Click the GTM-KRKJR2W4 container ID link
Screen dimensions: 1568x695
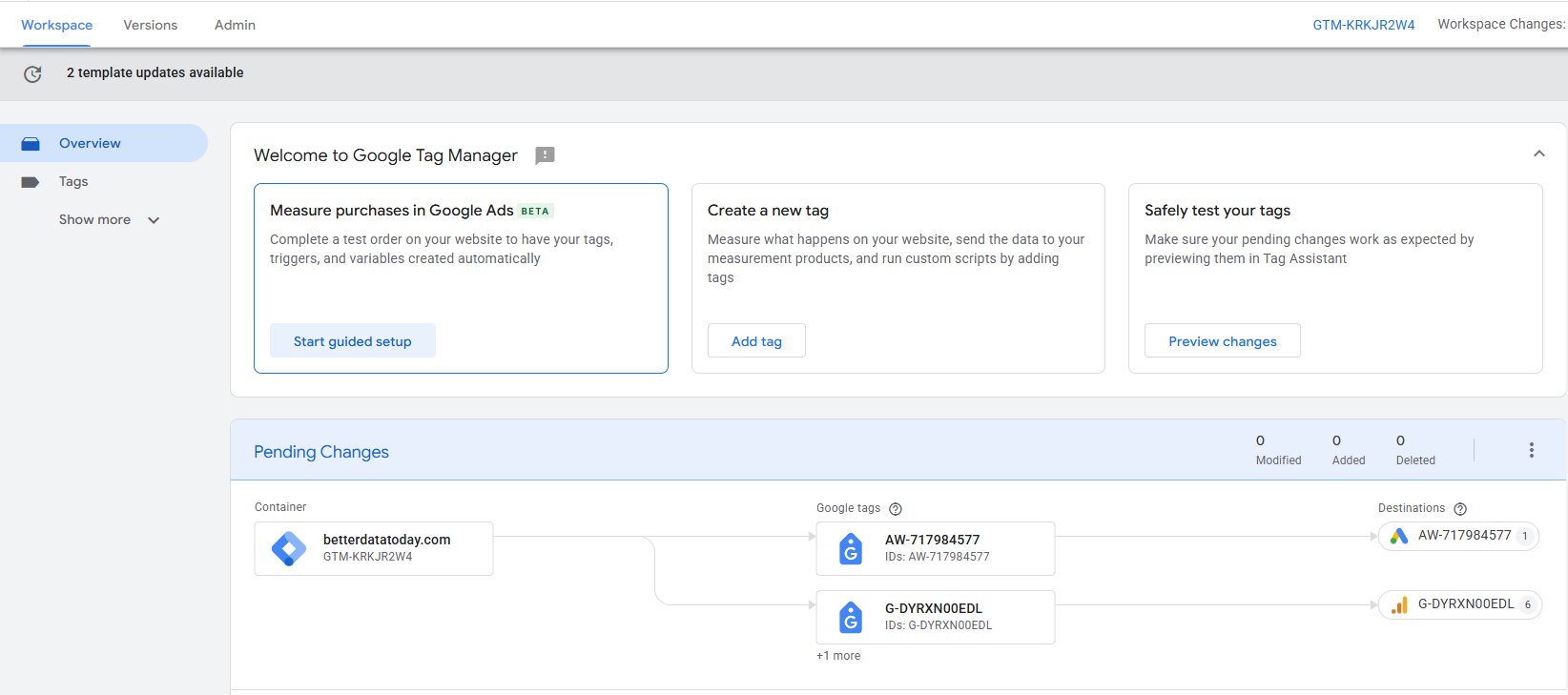click(x=1363, y=25)
